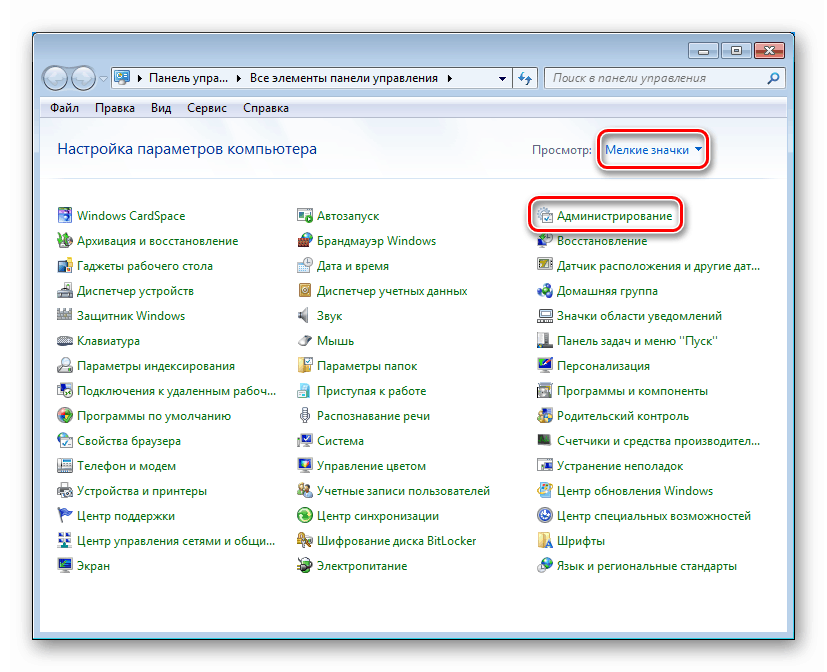The image size is (827, 672).
Task: Click the Параметры папок icon
Action: point(304,366)
